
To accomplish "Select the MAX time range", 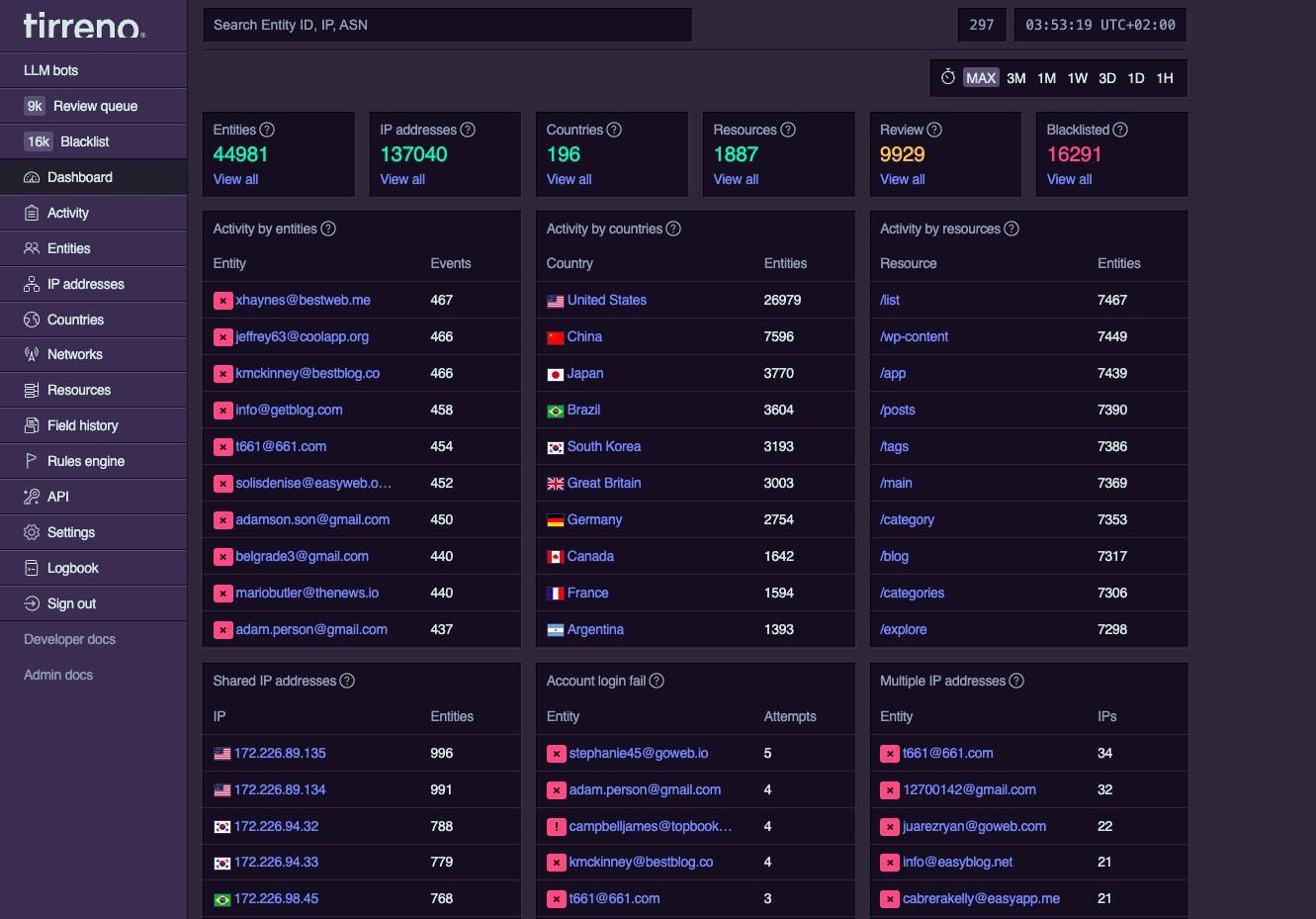I will pos(981,78).
